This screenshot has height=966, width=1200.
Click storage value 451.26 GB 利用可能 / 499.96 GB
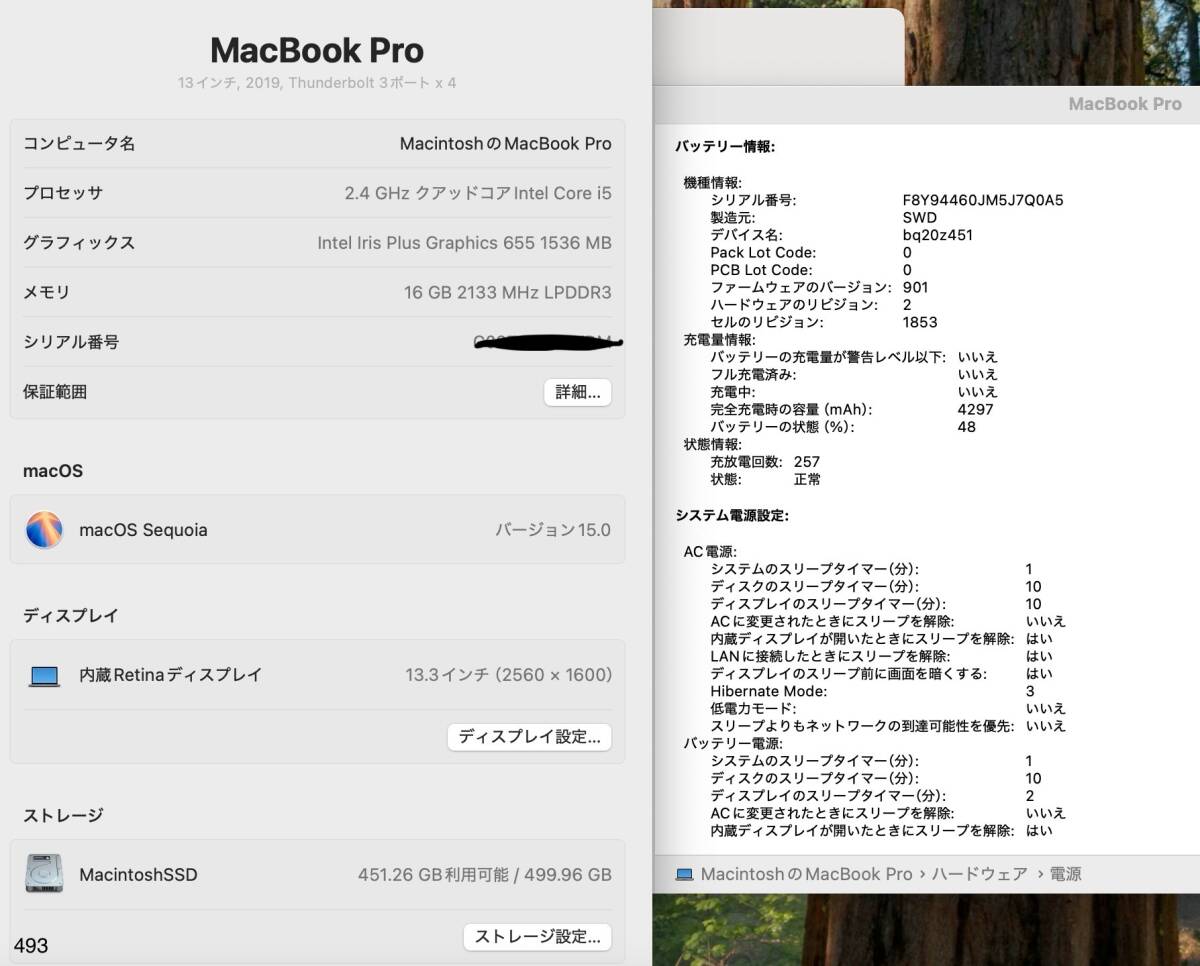485,875
